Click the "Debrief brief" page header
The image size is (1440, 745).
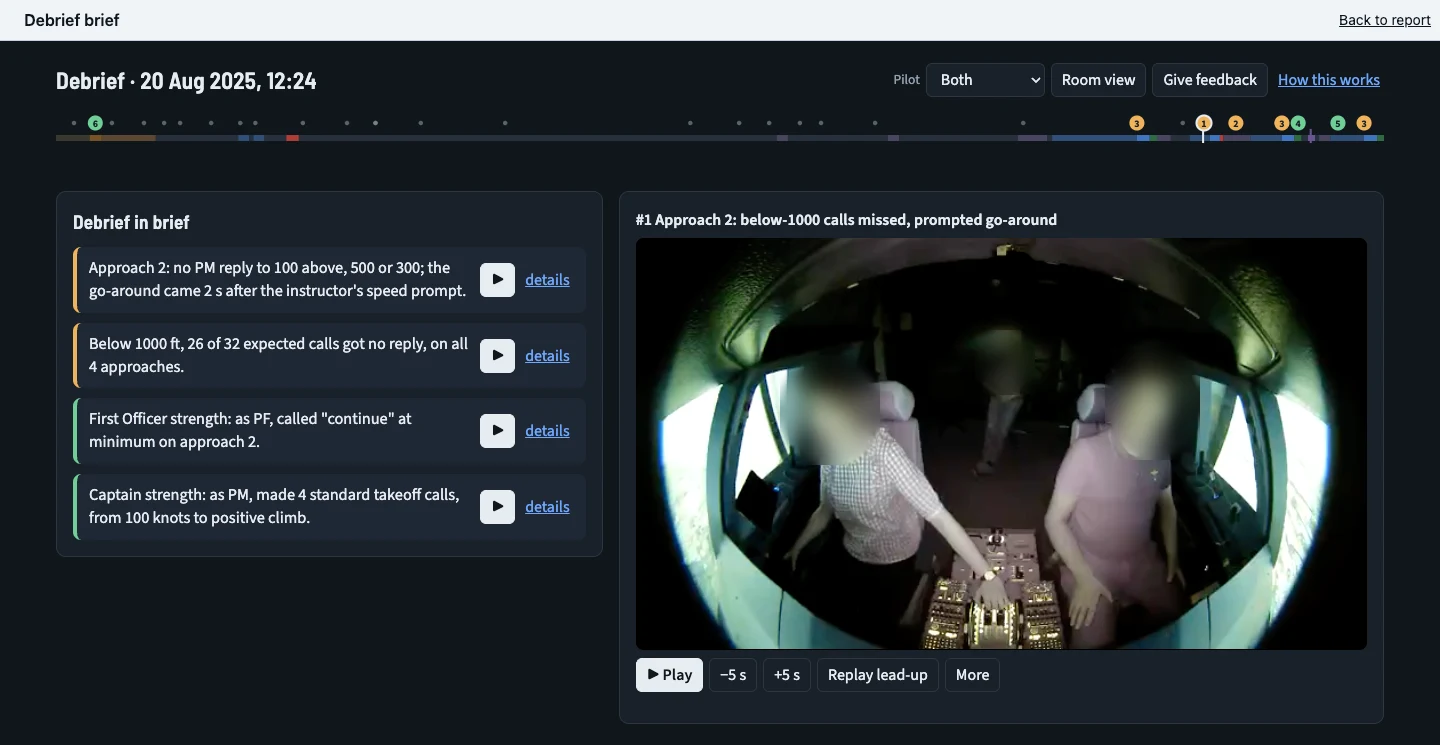[x=72, y=20]
